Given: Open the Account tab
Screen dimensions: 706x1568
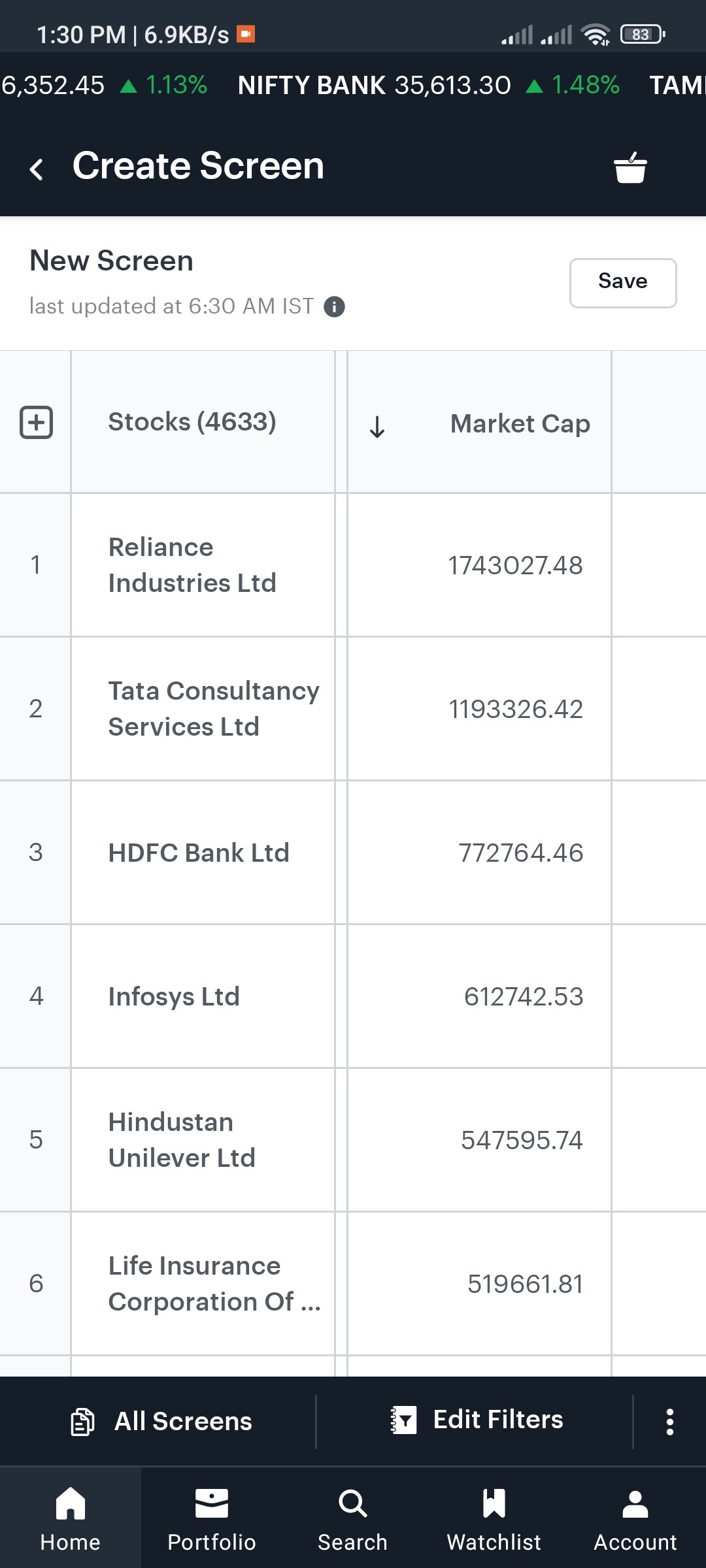Looking at the screenshot, I should (635, 1518).
